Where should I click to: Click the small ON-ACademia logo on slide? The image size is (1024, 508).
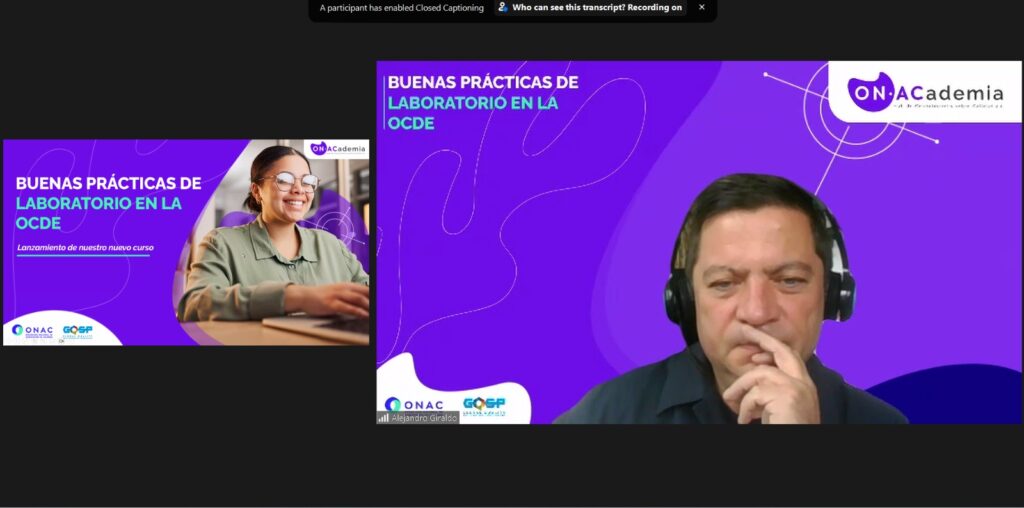coord(337,148)
